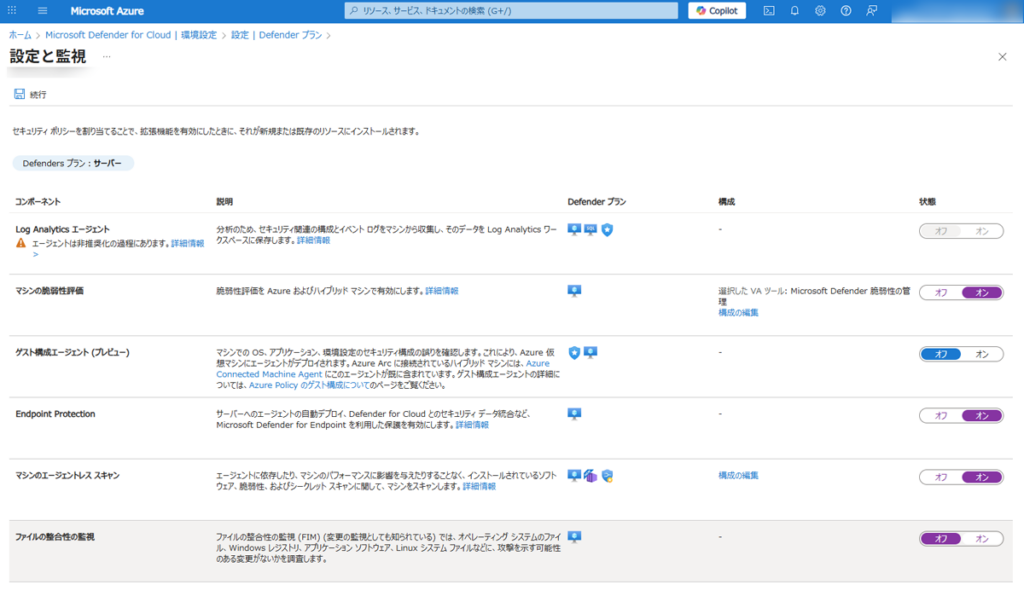Screen dimensions: 1024x596
Task: Open the help question mark icon
Action: tap(846, 11)
